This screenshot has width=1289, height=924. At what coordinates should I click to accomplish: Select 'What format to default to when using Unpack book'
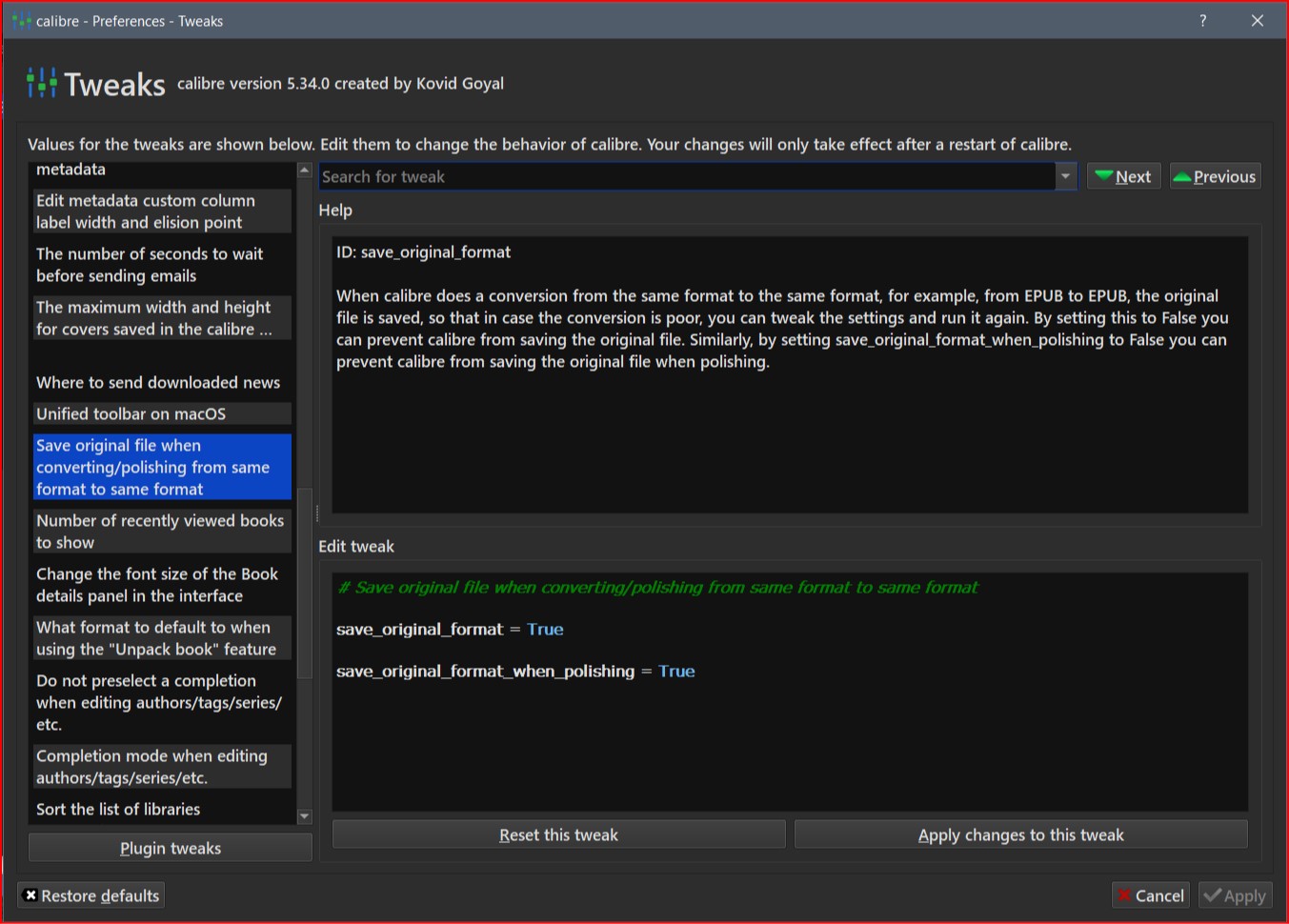pos(161,638)
